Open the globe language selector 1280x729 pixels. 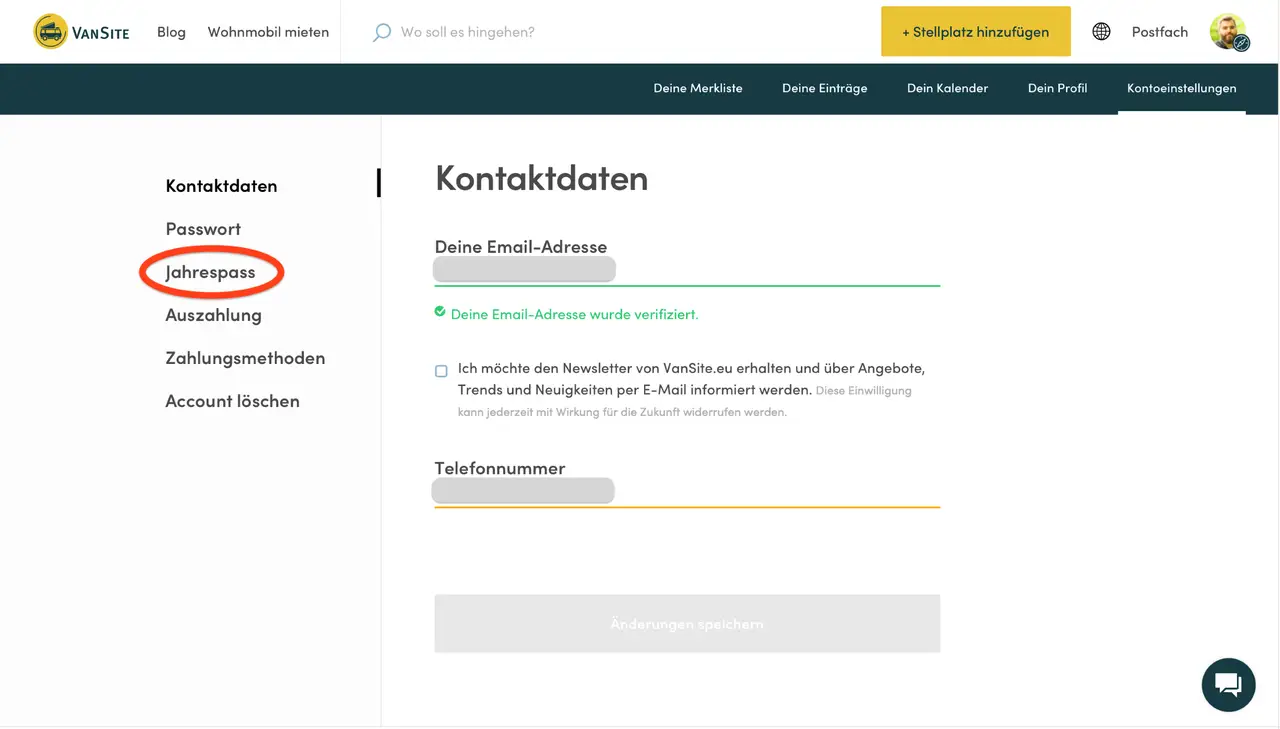tap(1101, 32)
